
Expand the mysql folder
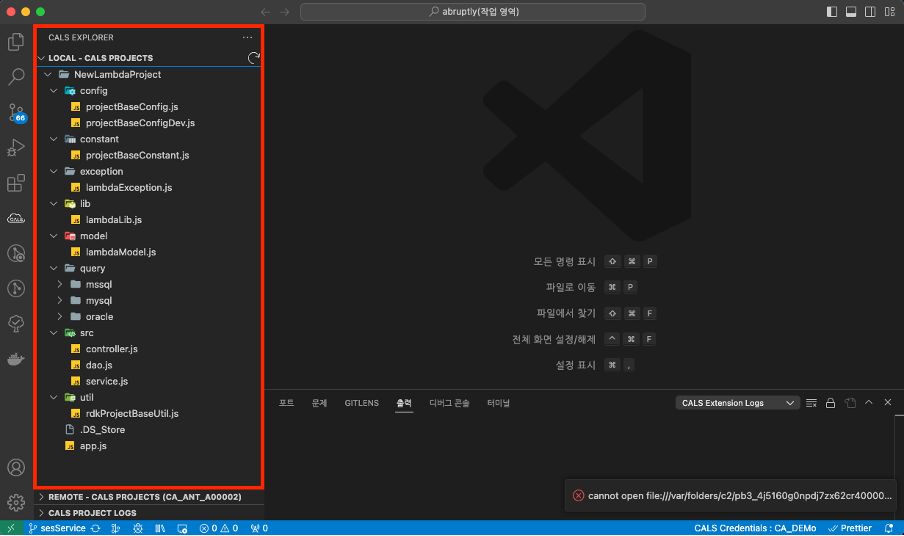[60, 300]
